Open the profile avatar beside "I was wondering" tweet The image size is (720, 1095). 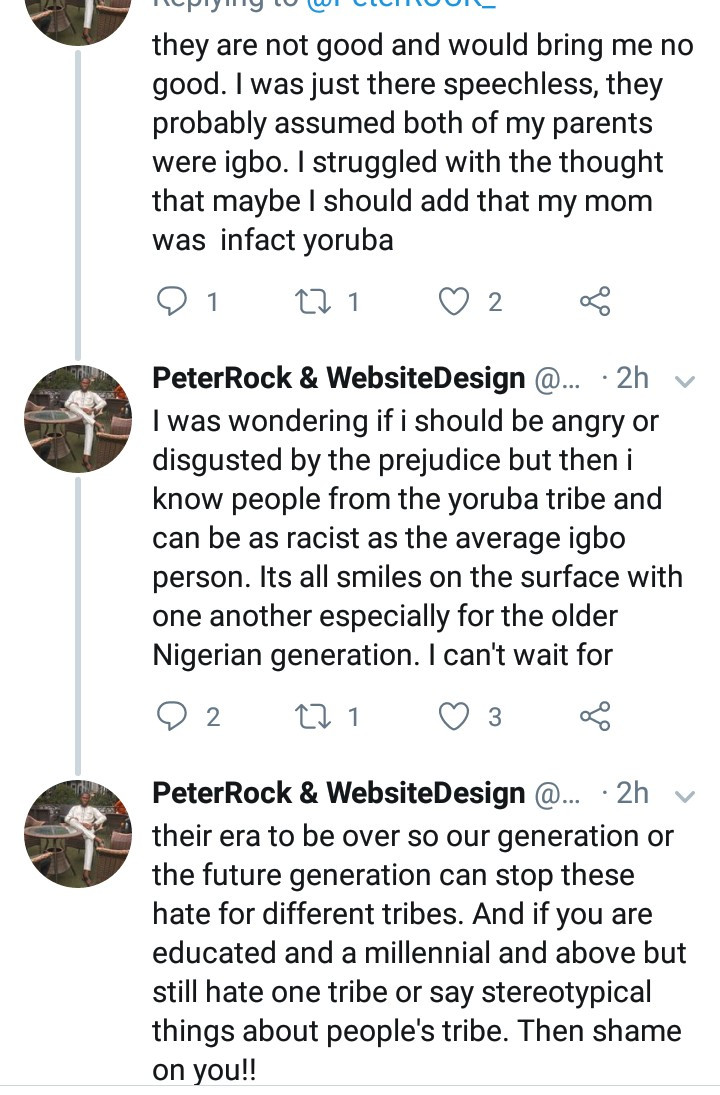click(x=78, y=418)
